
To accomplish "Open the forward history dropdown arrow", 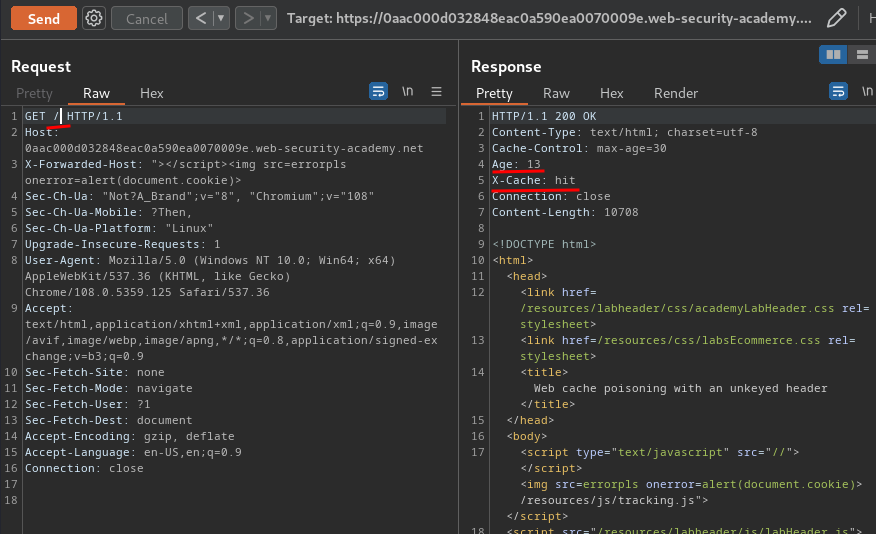I will point(268,18).
